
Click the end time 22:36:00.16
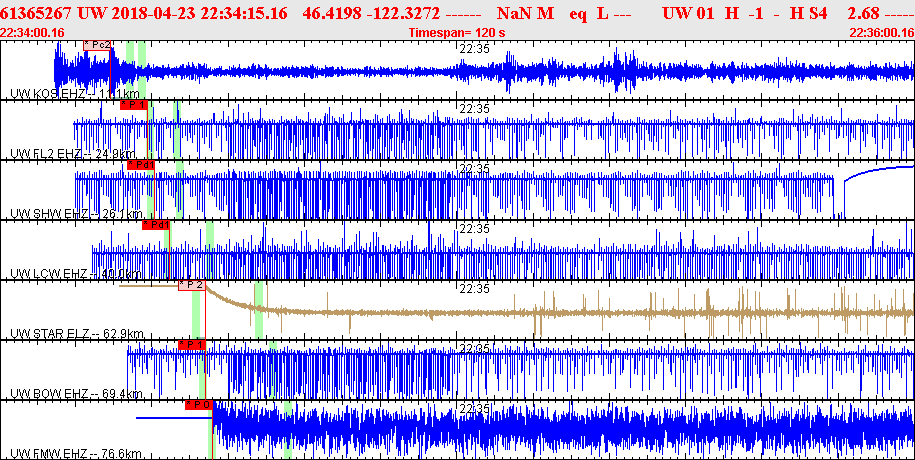(x=882, y=33)
